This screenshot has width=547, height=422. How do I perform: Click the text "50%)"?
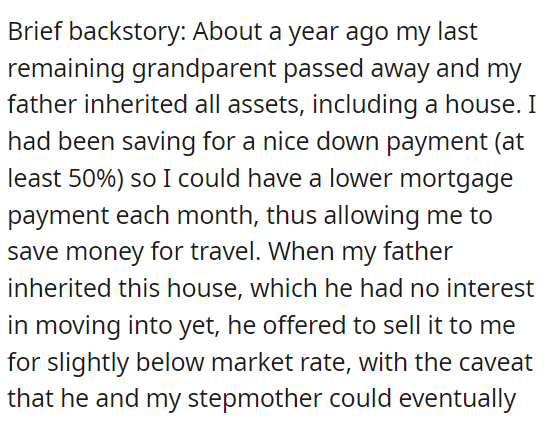tap(96, 178)
